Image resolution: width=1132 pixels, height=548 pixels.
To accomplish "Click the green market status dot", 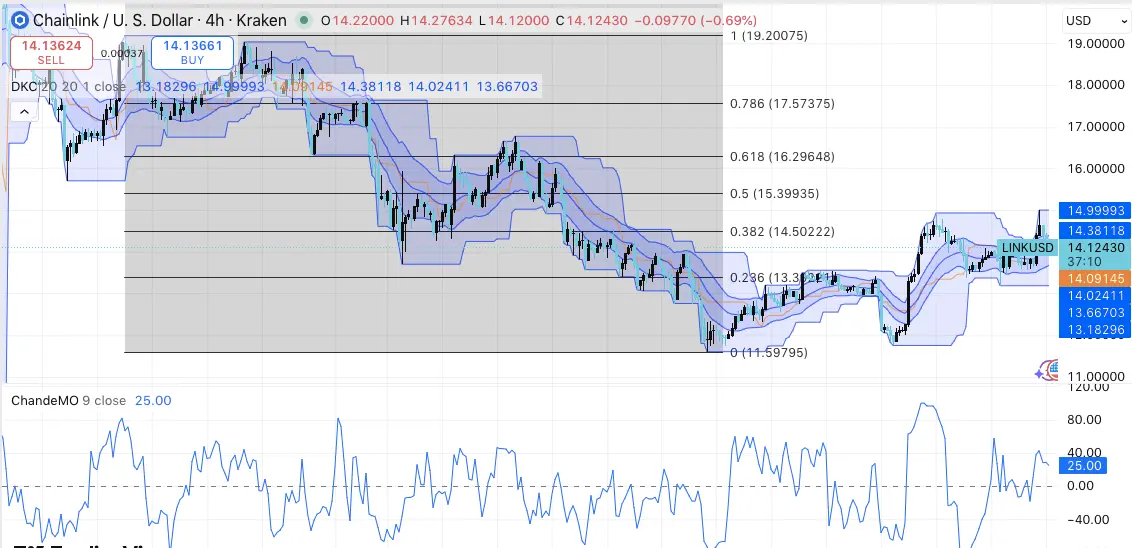I will tap(304, 20).
